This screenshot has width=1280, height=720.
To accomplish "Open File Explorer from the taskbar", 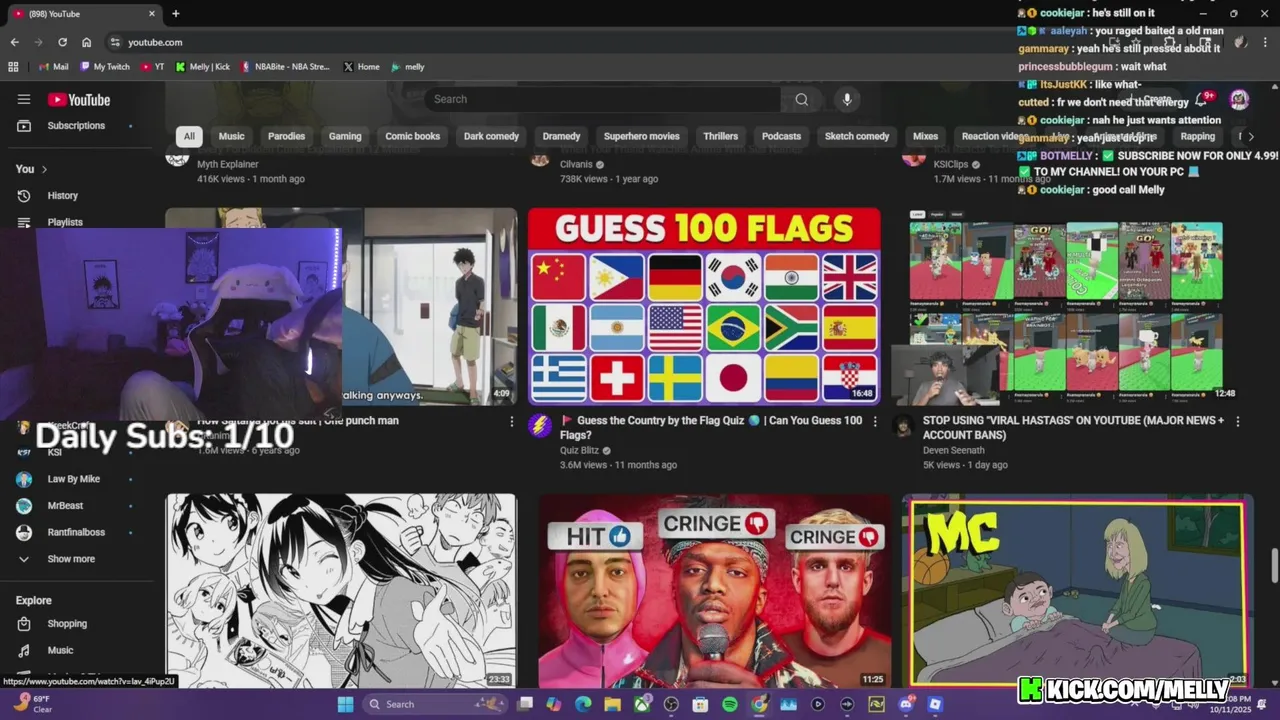I will tap(612, 704).
